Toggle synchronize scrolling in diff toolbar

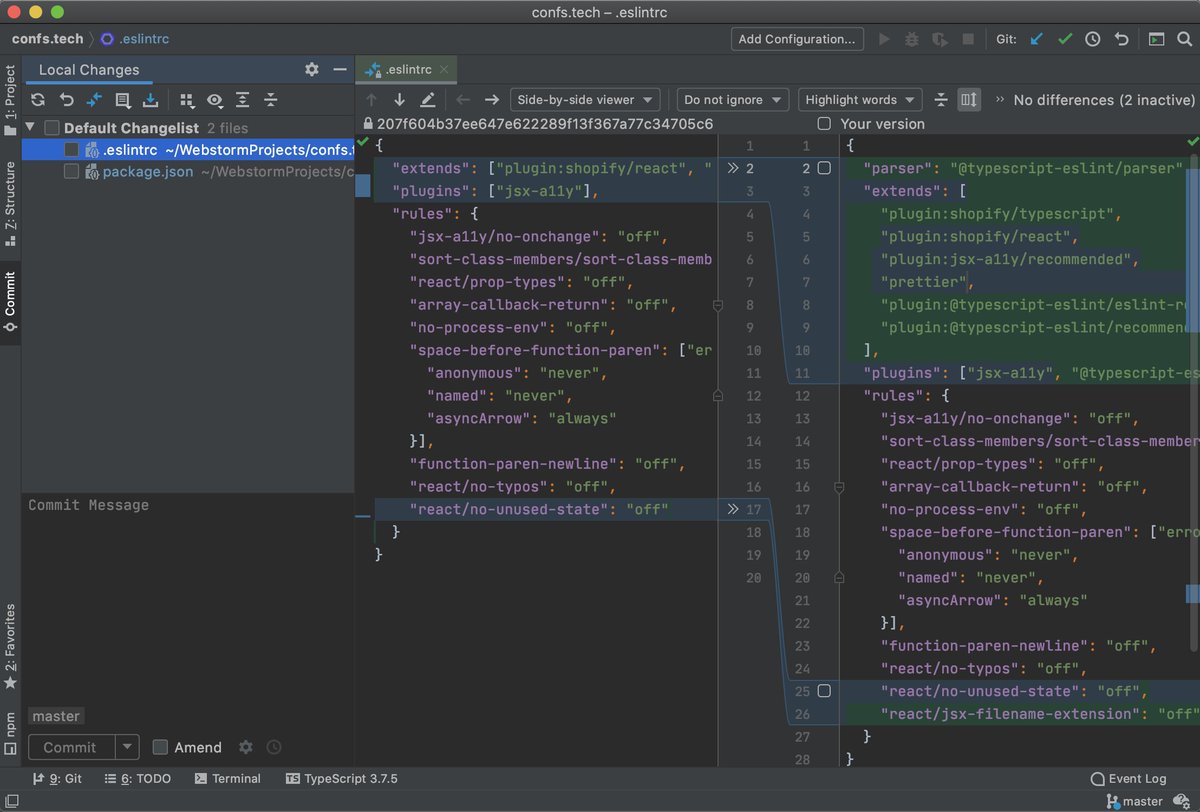[x=968, y=99]
